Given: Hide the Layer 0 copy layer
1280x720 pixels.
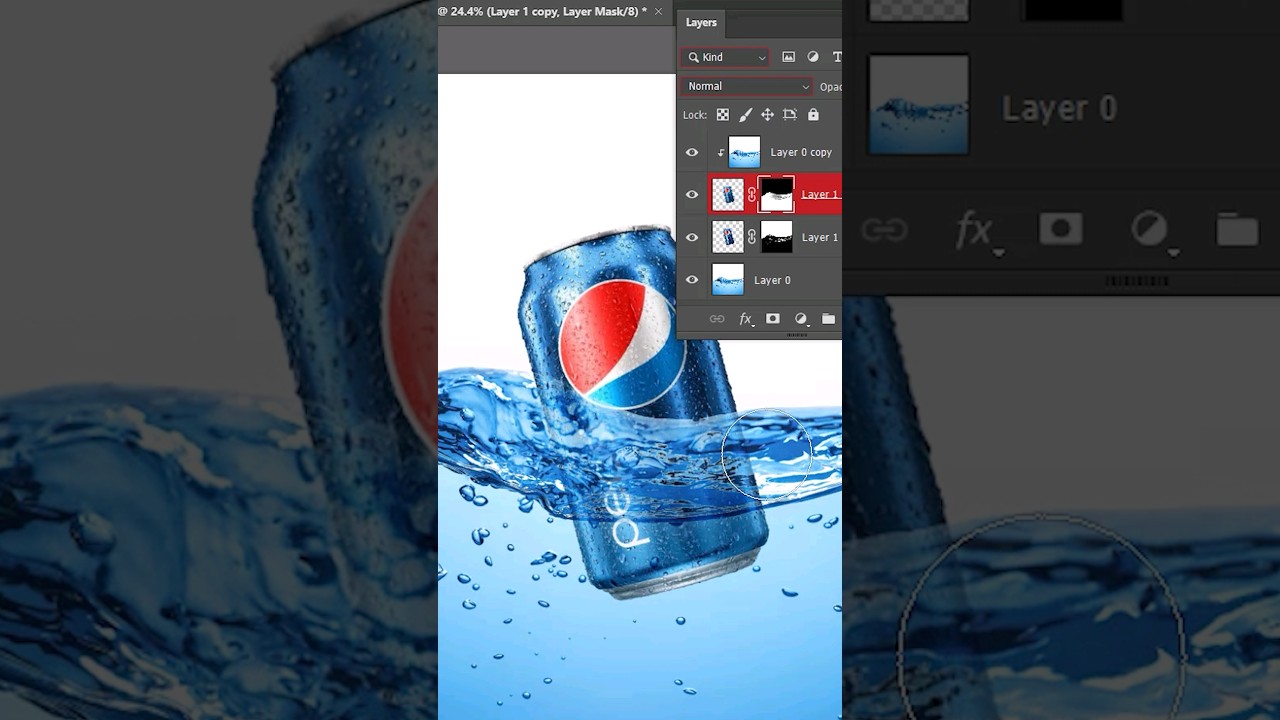Looking at the screenshot, I should [692, 152].
